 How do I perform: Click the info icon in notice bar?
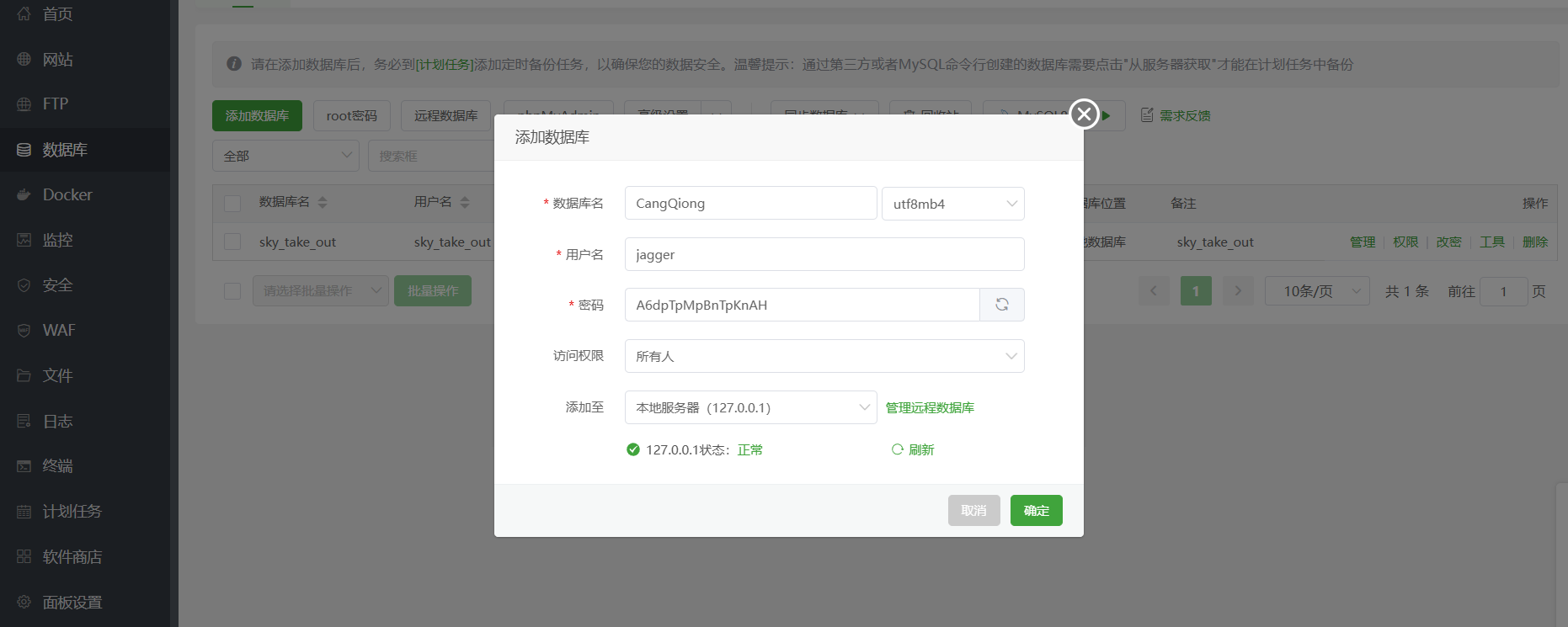[234, 64]
